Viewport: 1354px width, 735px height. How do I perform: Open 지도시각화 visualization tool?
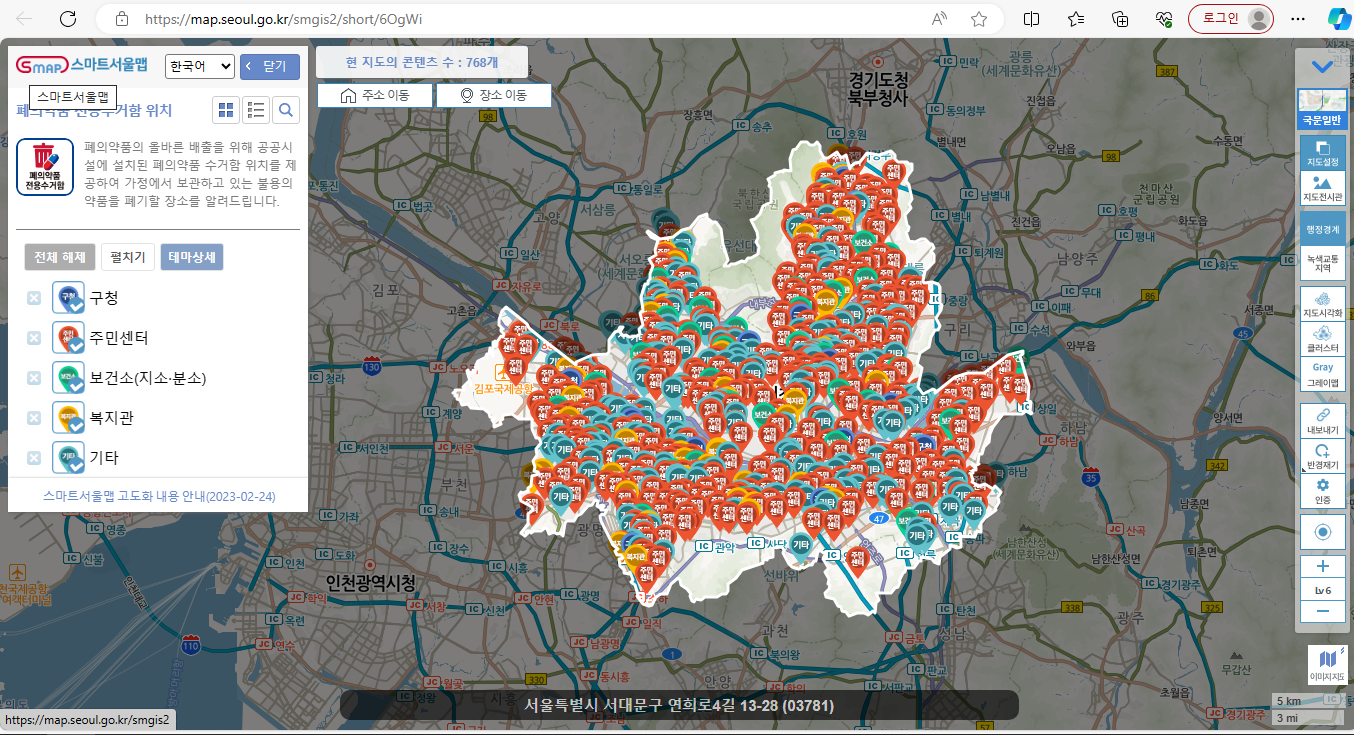click(x=1322, y=304)
